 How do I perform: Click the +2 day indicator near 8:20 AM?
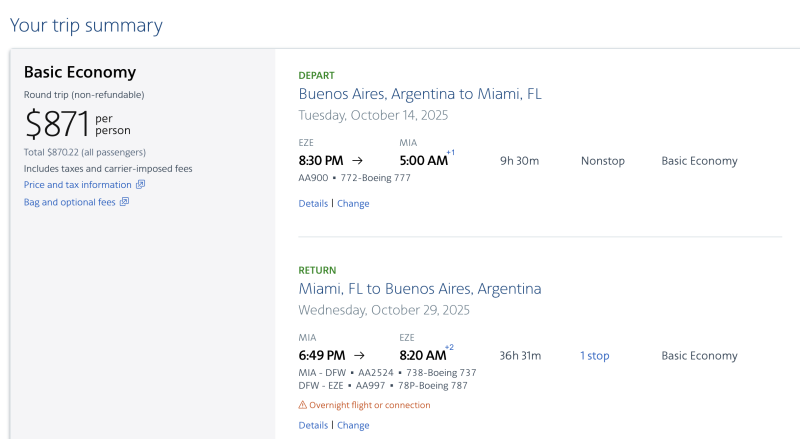click(451, 347)
